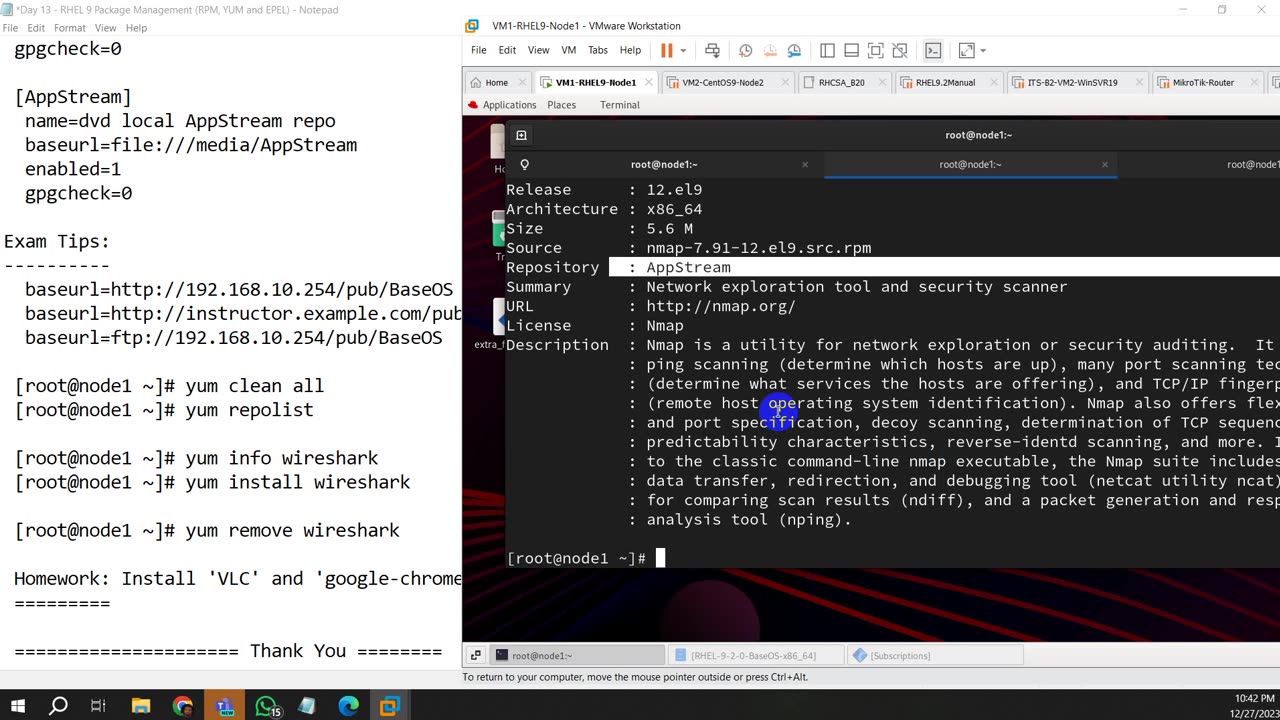Screen dimensions: 1280x720
Task: Click the highlighted Repository AppStream row
Action: (892, 267)
